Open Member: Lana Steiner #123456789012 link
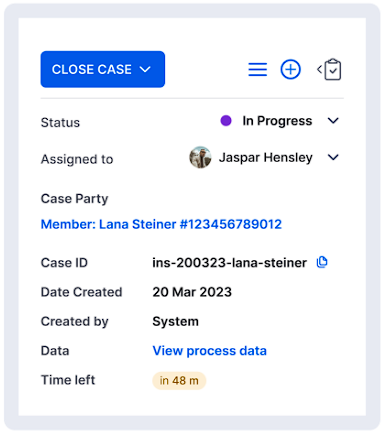383x433 pixels. pyautogui.click(x=161, y=224)
